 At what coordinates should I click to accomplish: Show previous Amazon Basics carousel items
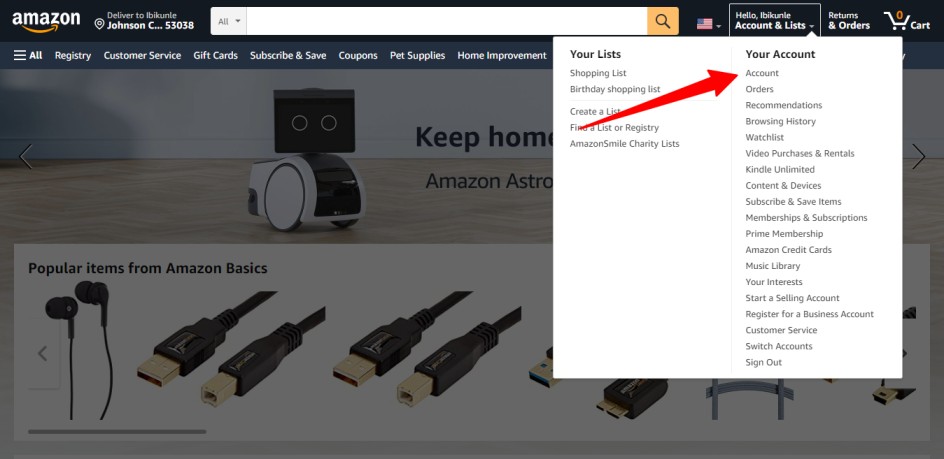[43, 354]
